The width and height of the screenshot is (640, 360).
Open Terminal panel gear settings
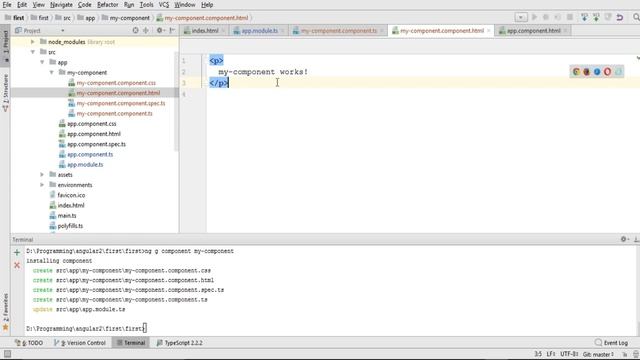click(624, 239)
